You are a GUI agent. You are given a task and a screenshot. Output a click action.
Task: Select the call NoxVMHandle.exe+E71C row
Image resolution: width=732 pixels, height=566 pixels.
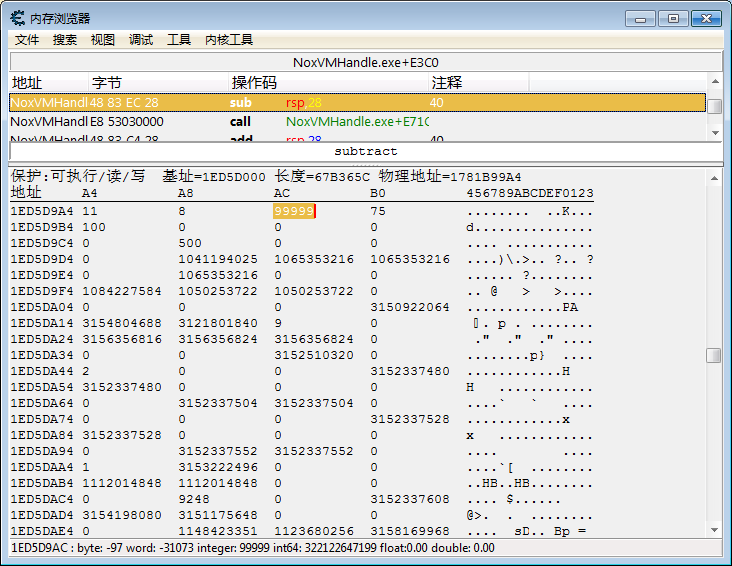point(357,121)
